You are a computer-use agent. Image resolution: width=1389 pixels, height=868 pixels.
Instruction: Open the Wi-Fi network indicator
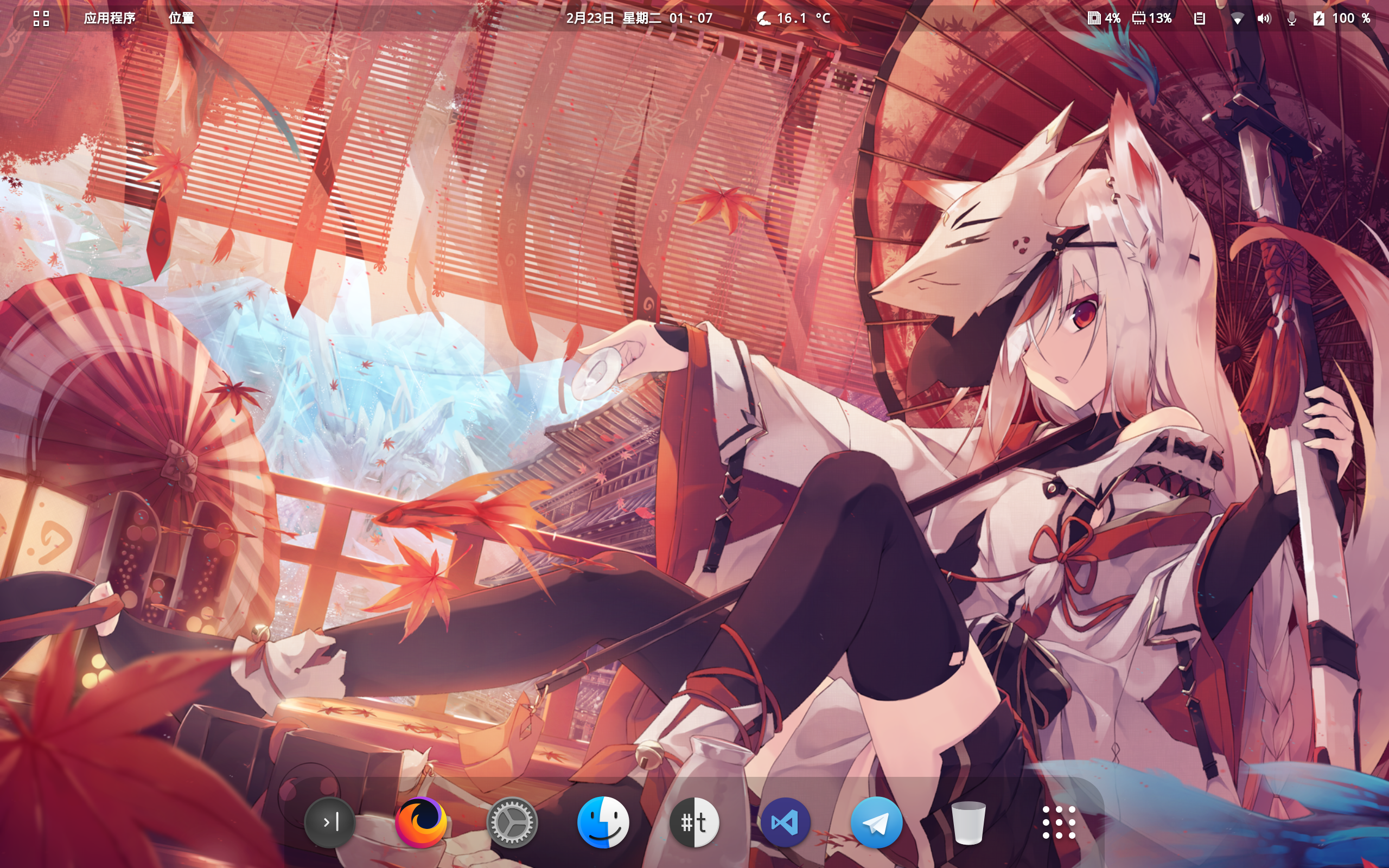(x=1237, y=18)
